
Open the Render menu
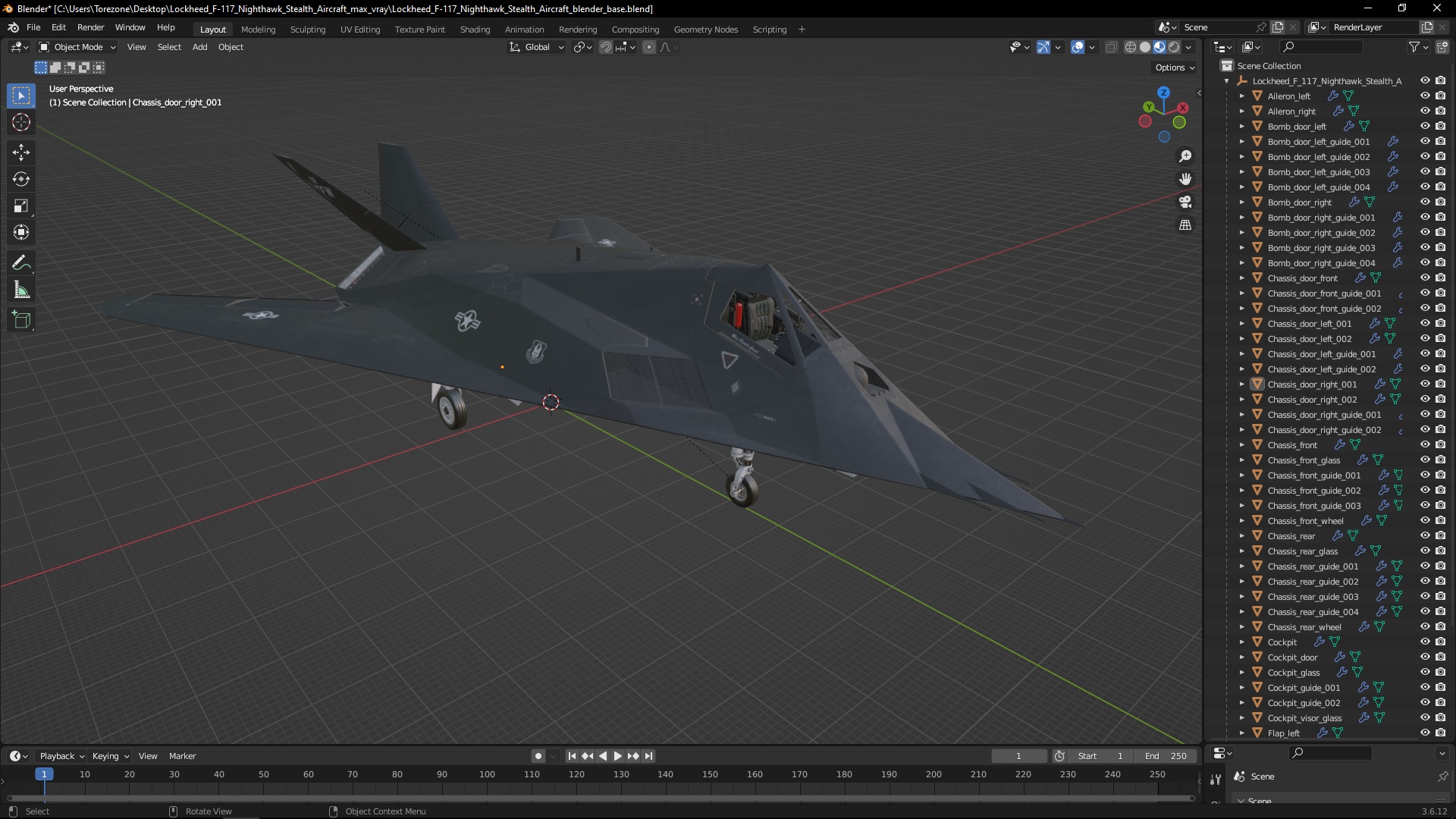click(x=91, y=27)
